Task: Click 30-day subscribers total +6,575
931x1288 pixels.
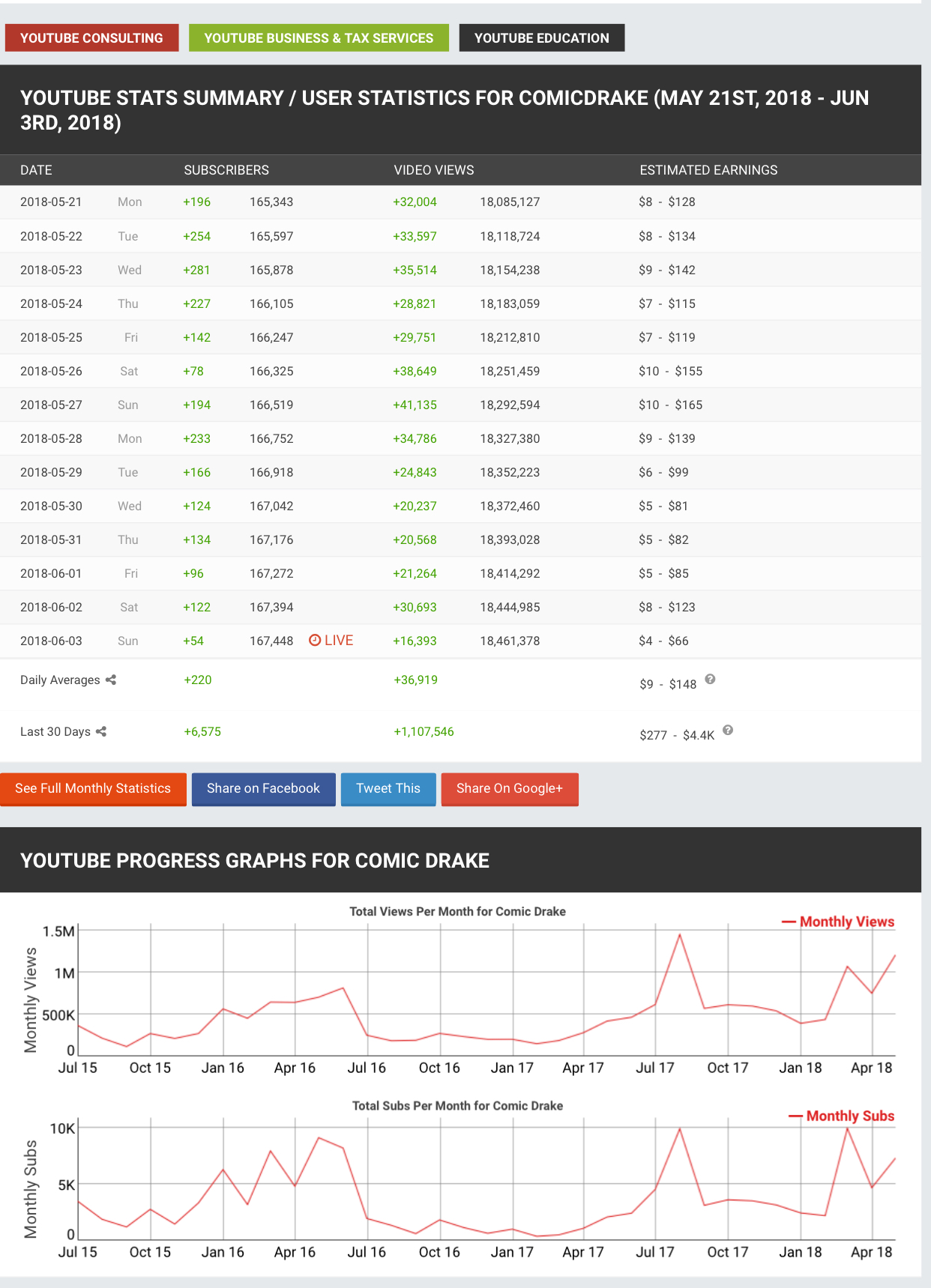Action: pyautogui.click(x=202, y=731)
